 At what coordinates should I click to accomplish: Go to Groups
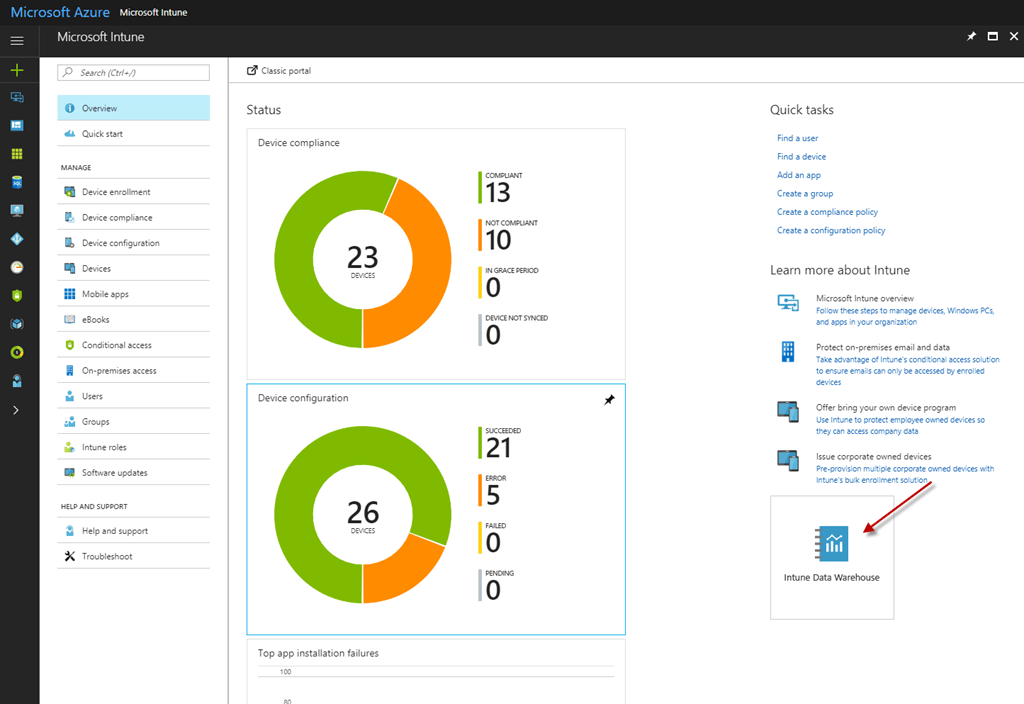133,421
